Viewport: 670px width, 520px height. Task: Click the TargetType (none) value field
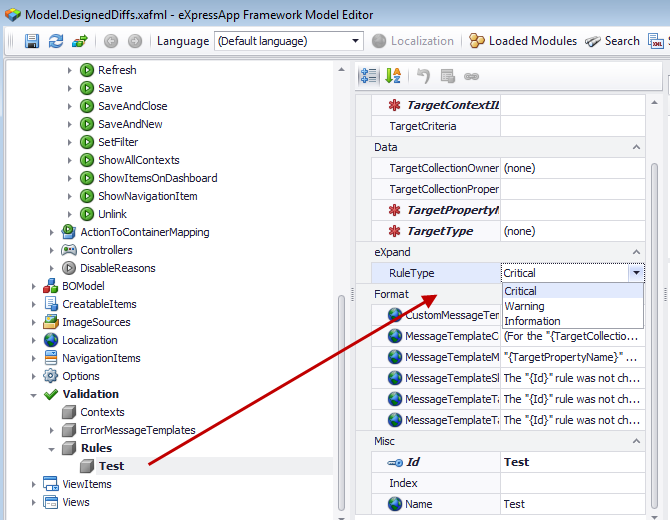[573, 231]
